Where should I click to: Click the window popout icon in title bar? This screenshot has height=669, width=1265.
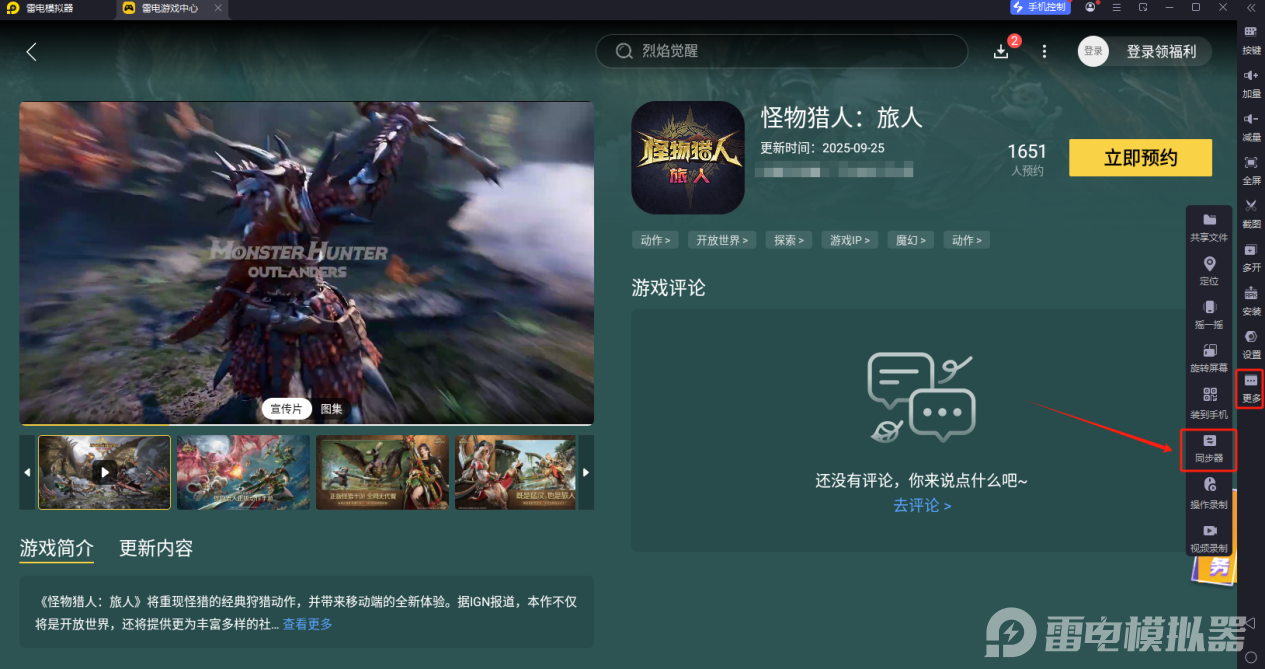click(x=1143, y=7)
